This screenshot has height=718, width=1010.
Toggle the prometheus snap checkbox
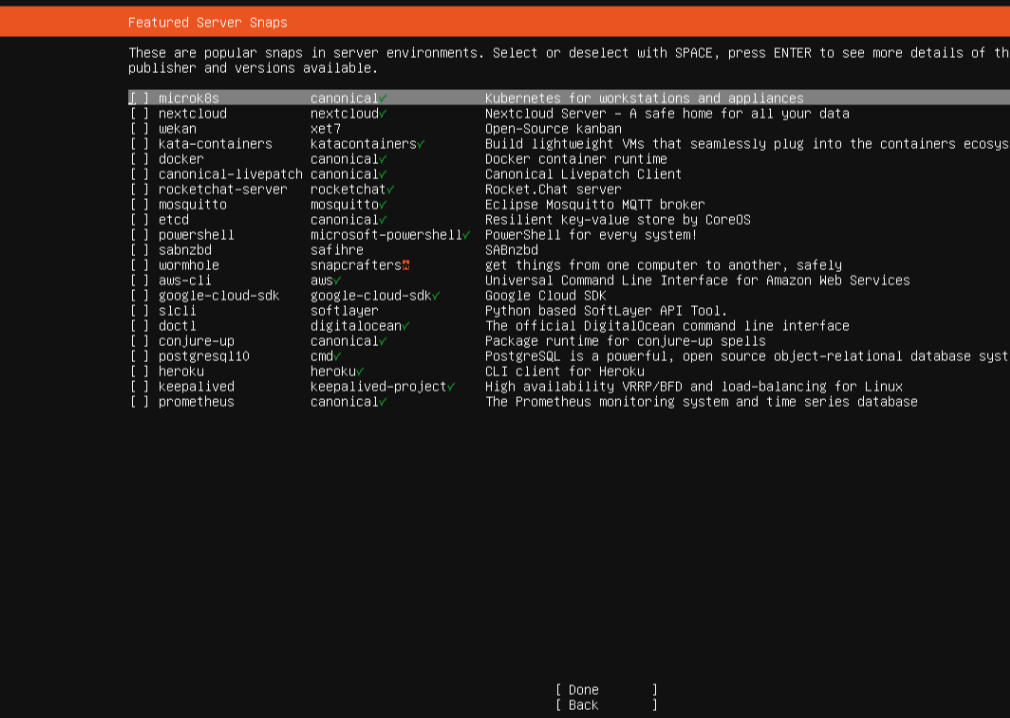[139, 402]
